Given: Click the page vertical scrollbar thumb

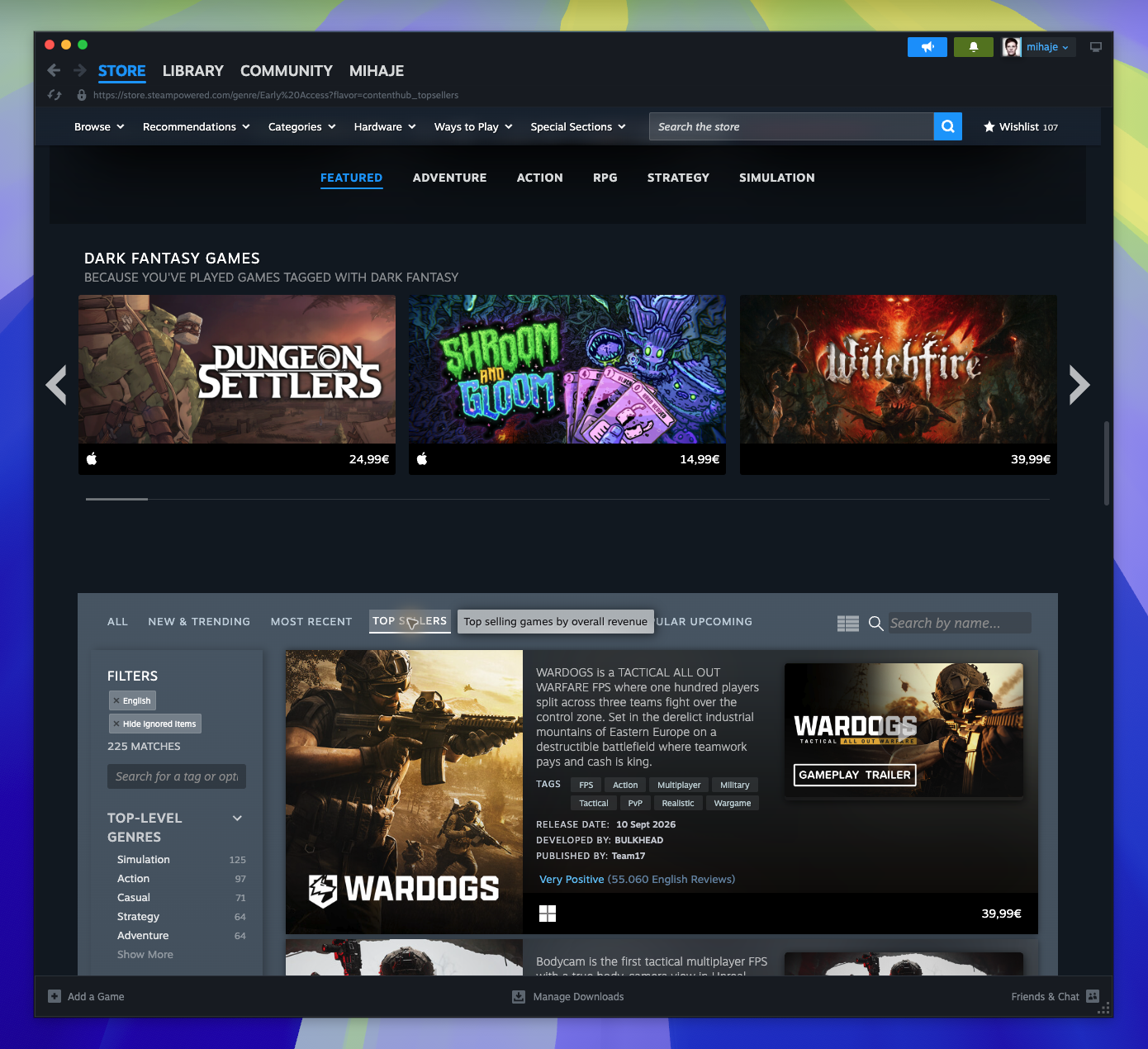Looking at the screenshot, I should (x=1107, y=463).
